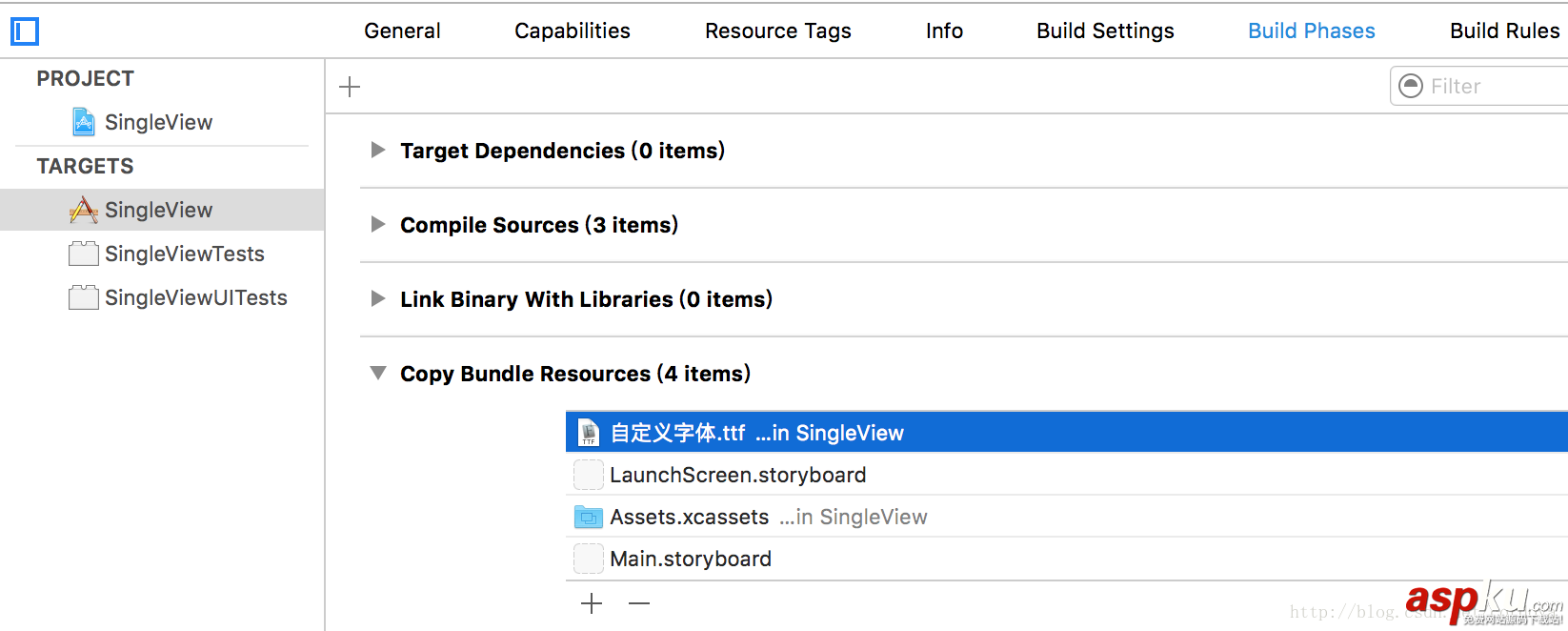Remove the selected bundle resource with minus
The image size is (1568, 631).
tap(639, 603)
